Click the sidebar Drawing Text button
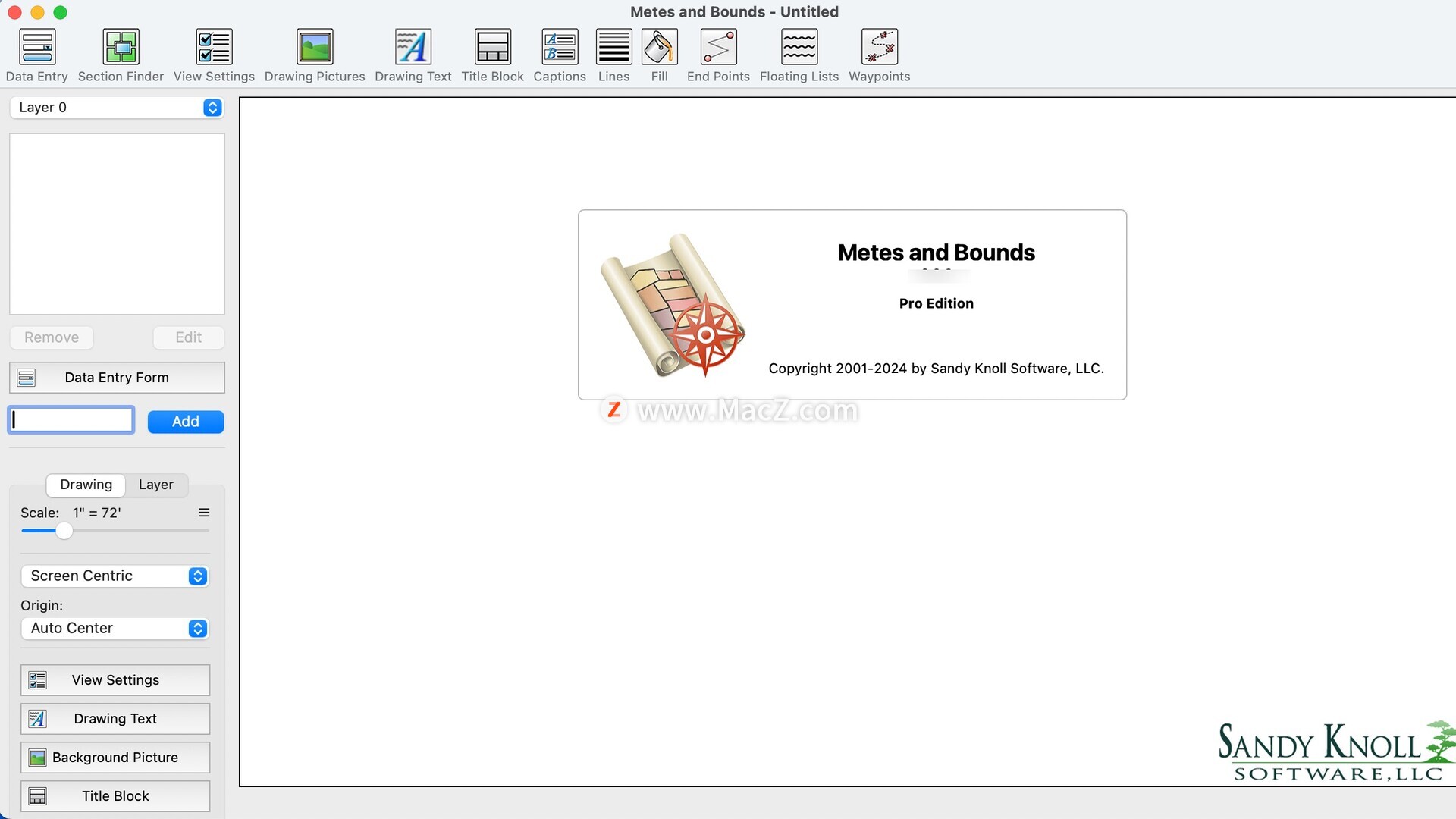1456x819 pixels. coord(115,719)
